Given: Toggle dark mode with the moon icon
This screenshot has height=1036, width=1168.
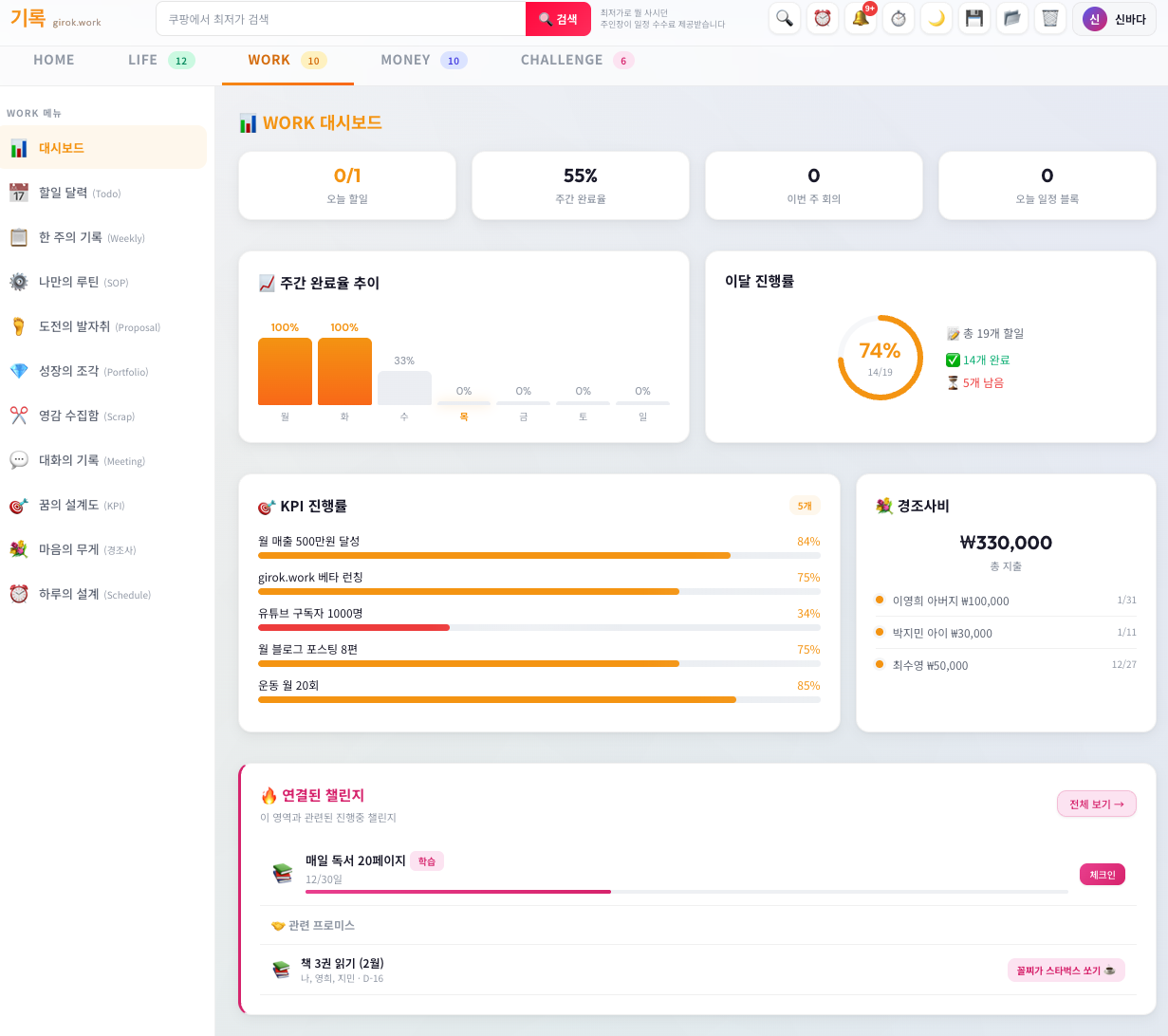Looking at the screenshot, I should [x=936, y=18].
